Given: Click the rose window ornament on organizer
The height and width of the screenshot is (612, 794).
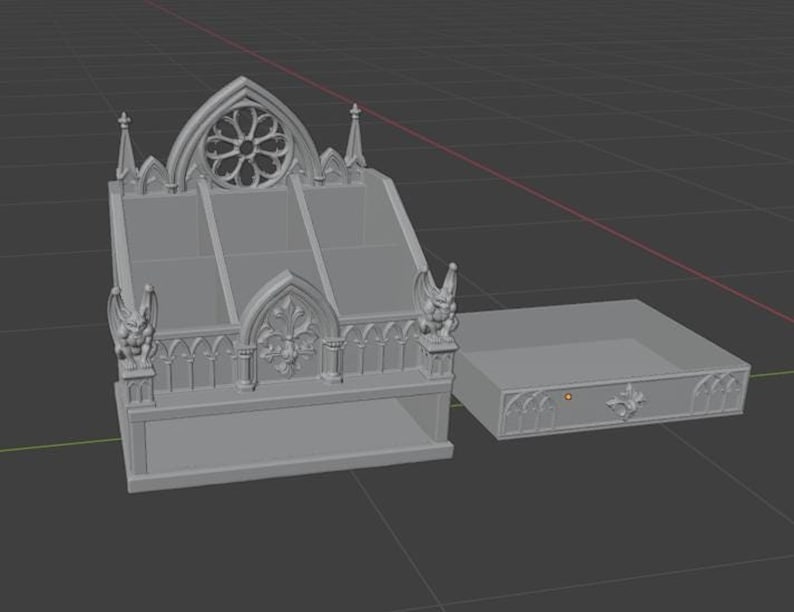Looking at the screenshot, I should click(245, 148).
